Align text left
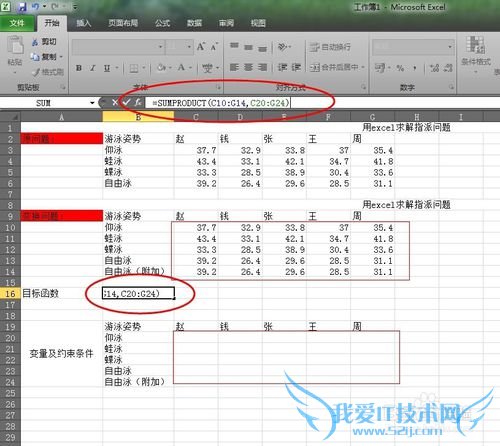Screen dimensions: 500x446 tap(234, 67)
